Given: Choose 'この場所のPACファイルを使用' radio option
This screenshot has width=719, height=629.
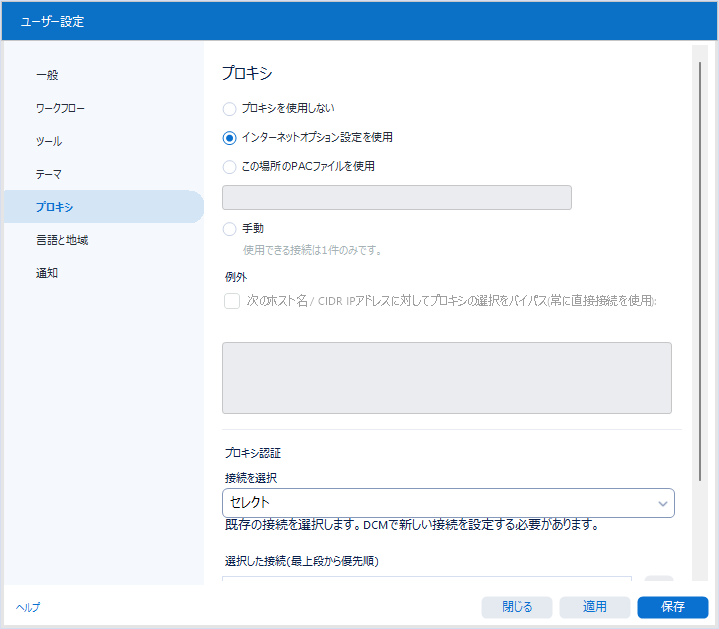Looking at the screenshot, I should [230, 167].
